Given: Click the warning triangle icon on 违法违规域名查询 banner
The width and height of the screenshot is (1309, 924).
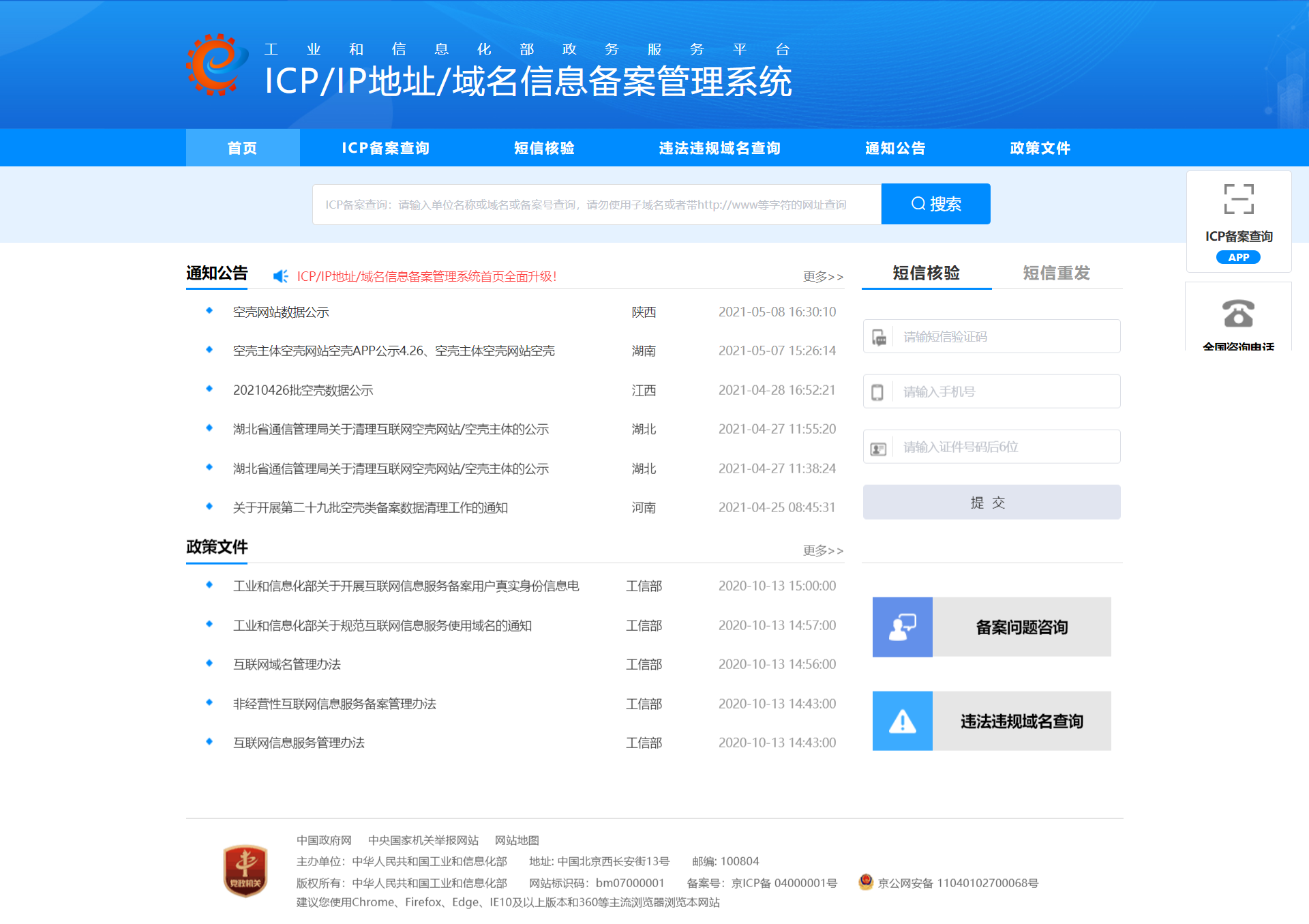Looking at the screenshot, I should [x=902, y=721].
